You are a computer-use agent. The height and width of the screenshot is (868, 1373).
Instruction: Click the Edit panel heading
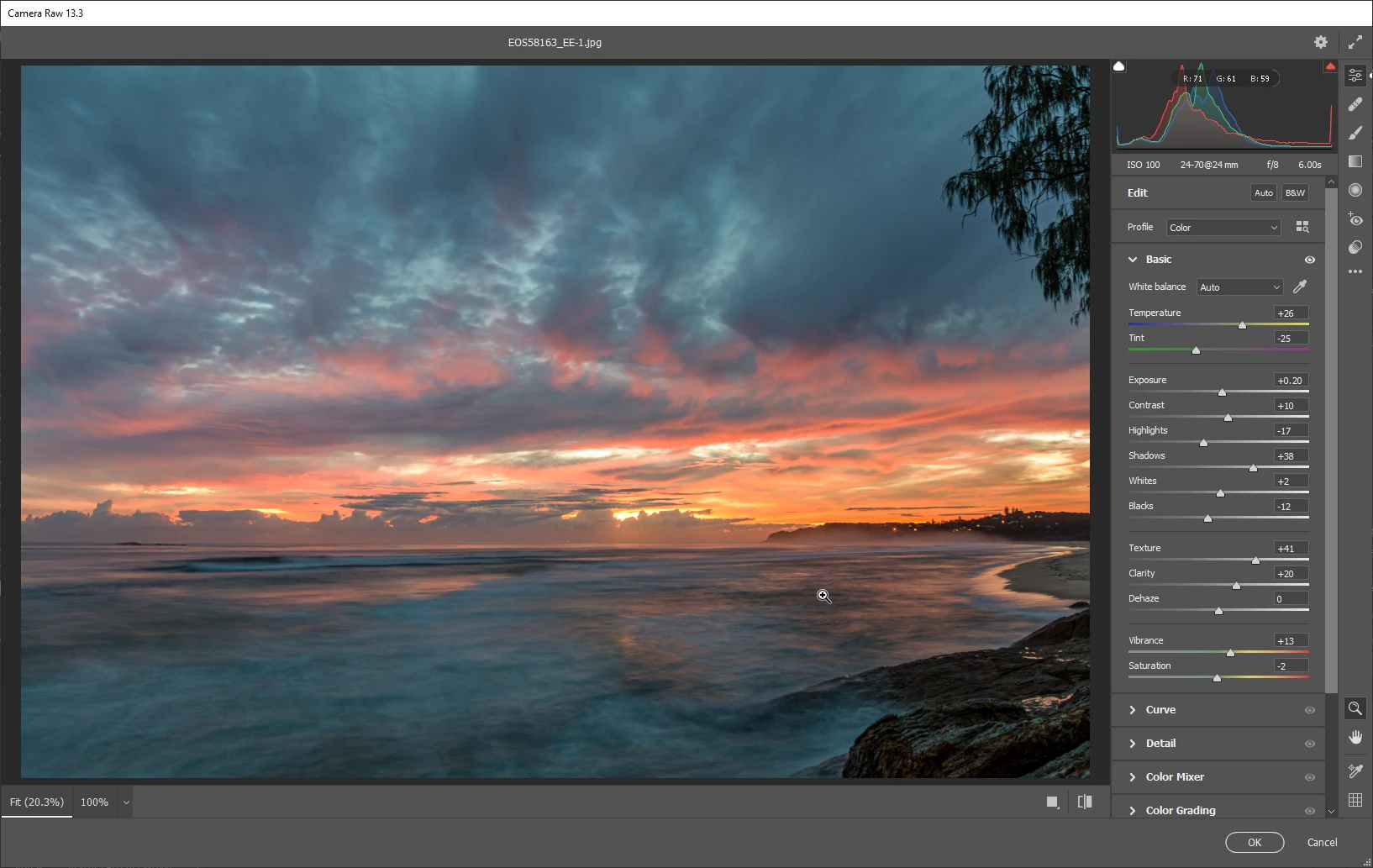tap(1138, 192)
